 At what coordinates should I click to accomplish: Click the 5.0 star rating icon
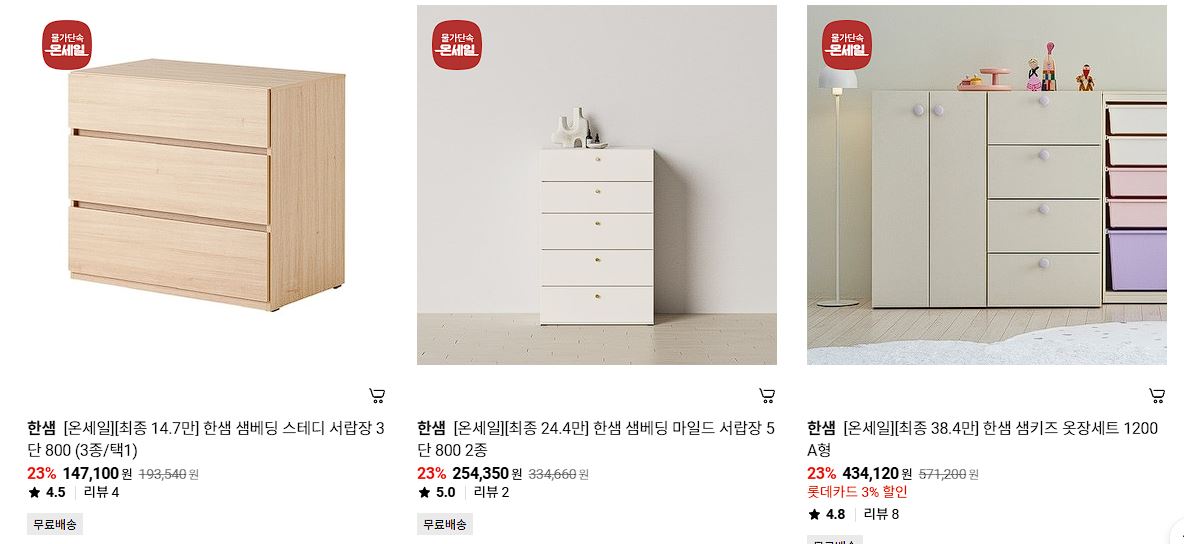[424, 493]
